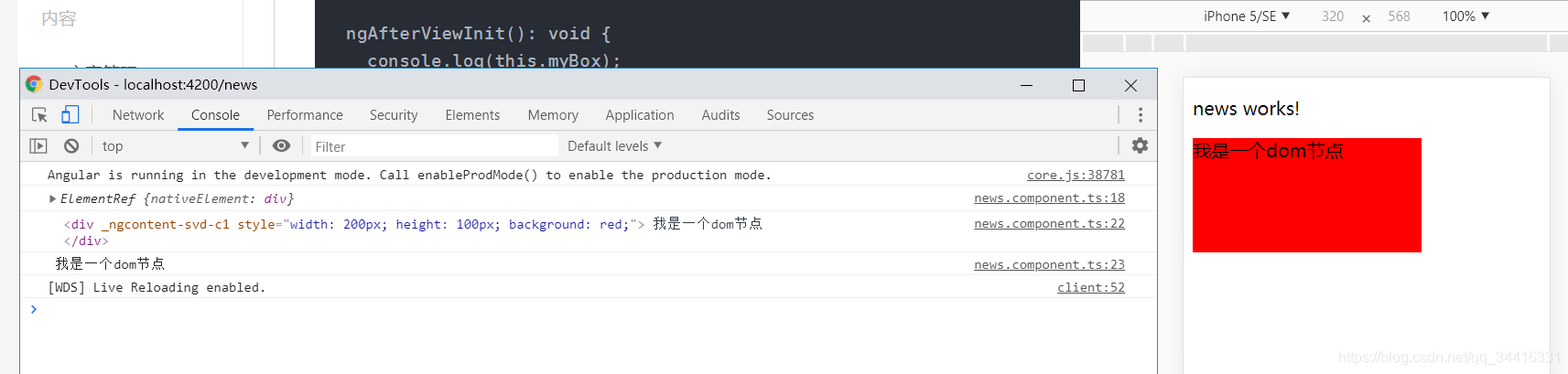The width and height of the screenshot is (1568, 374).
Task: Clear the console with the block icon
Action: point(71,146)
